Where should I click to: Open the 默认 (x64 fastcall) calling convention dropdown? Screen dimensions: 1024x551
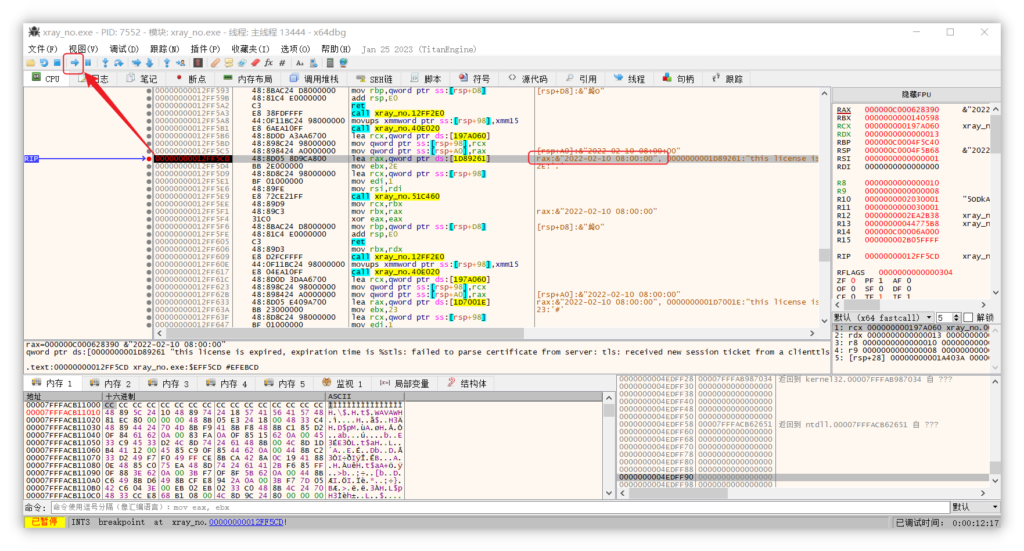(x=883, y=317)
